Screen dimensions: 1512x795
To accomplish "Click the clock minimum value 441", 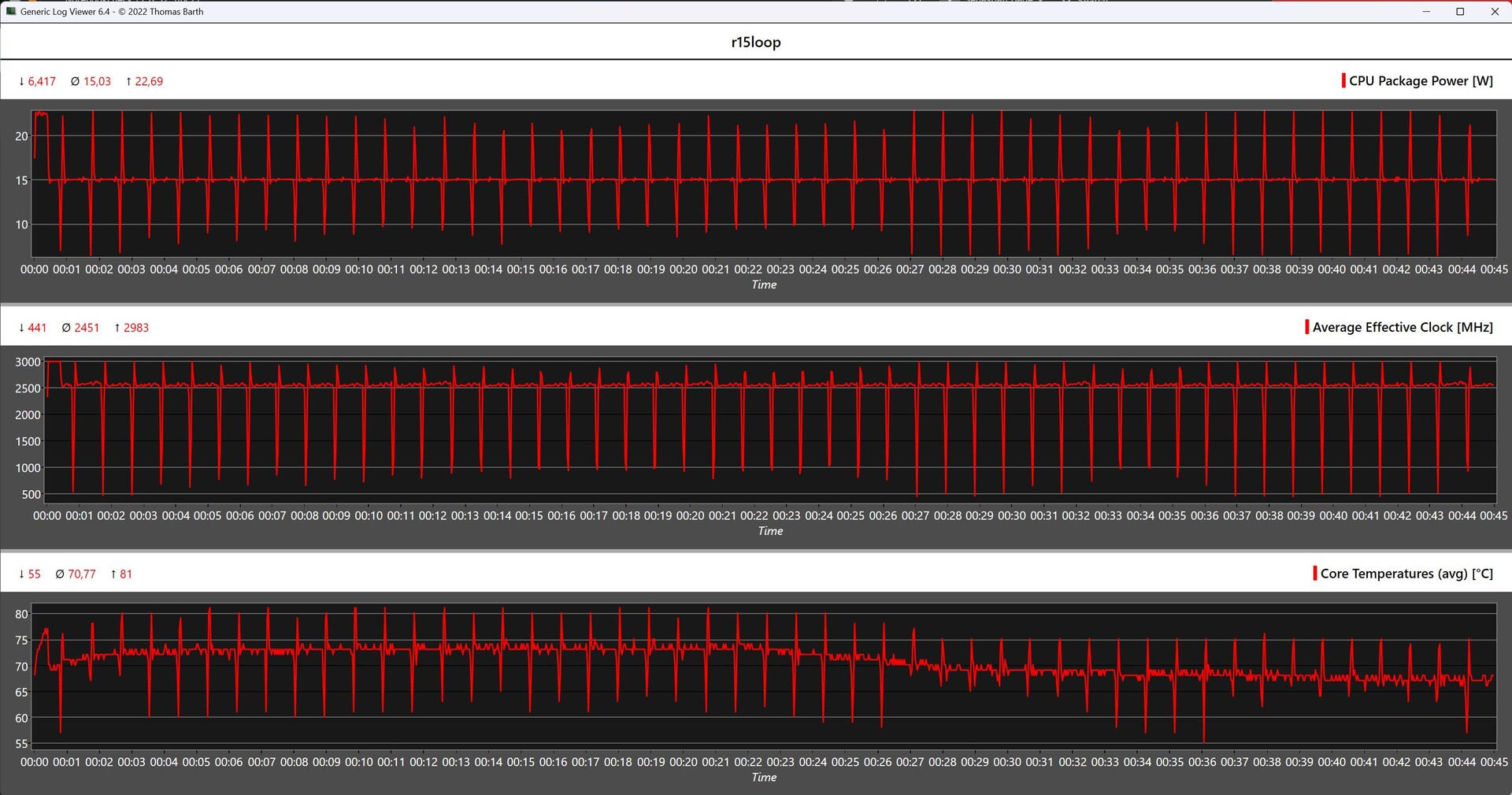I will point(37,328).
